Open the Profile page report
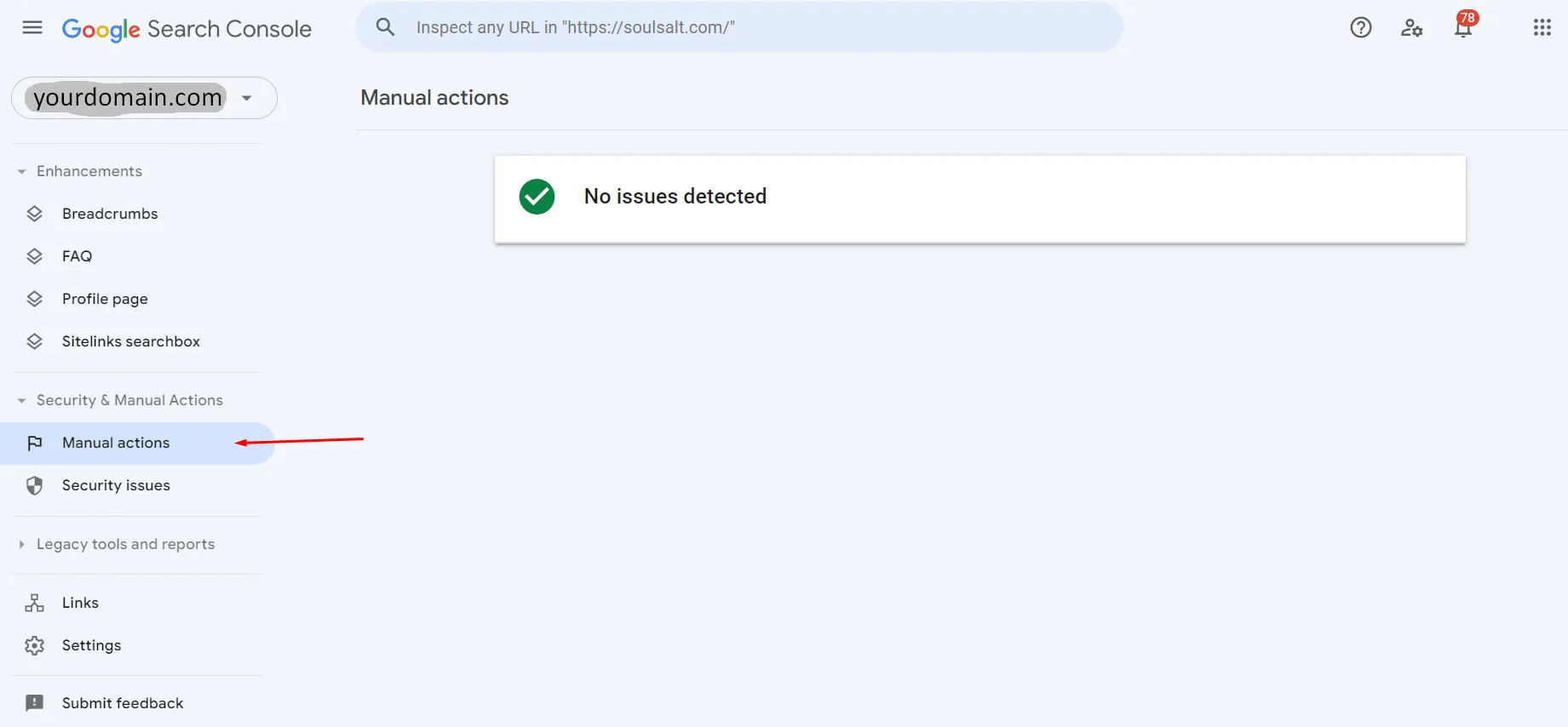 (105, 299)
